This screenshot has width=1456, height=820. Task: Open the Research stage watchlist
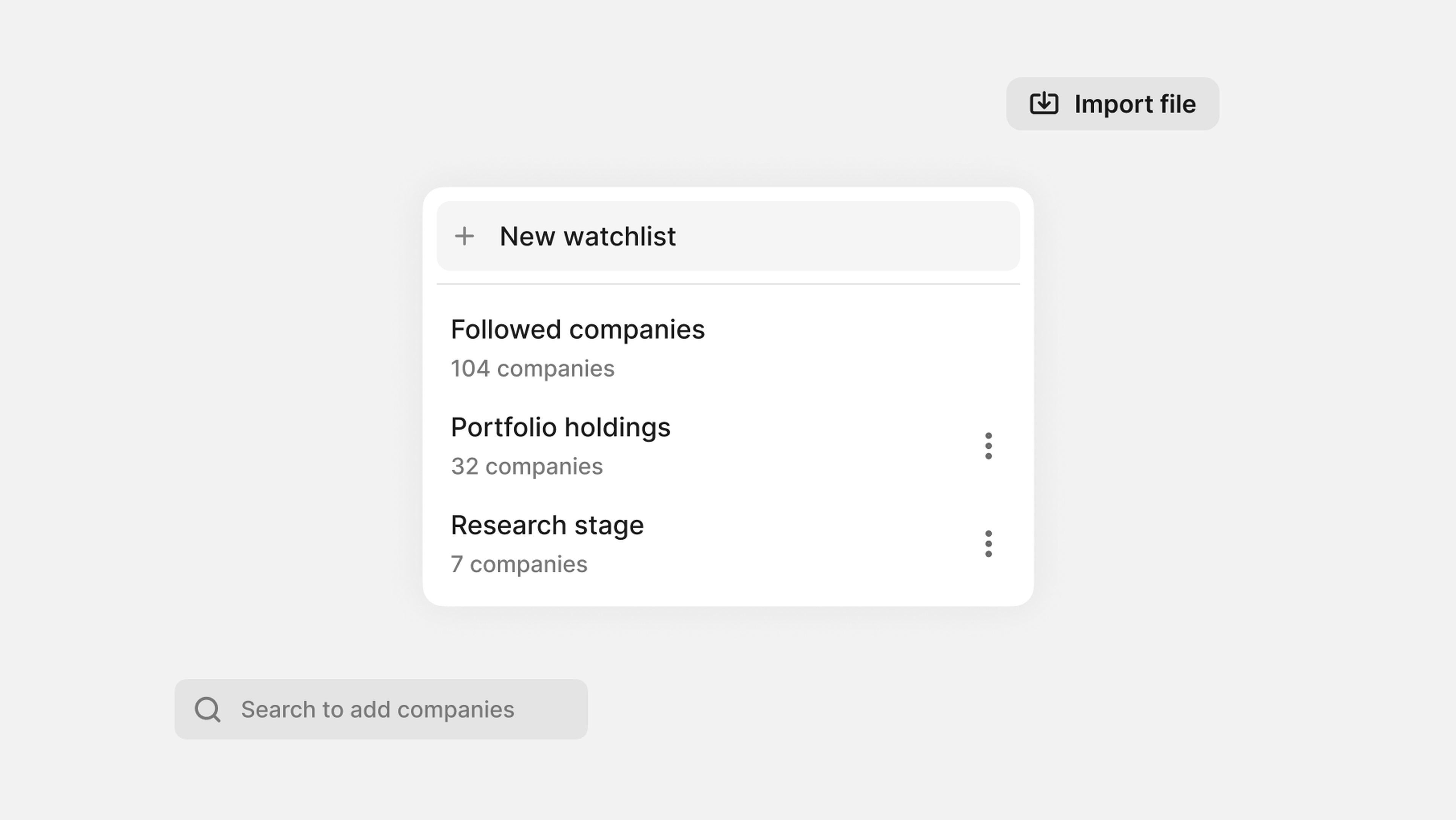[546, 525]
